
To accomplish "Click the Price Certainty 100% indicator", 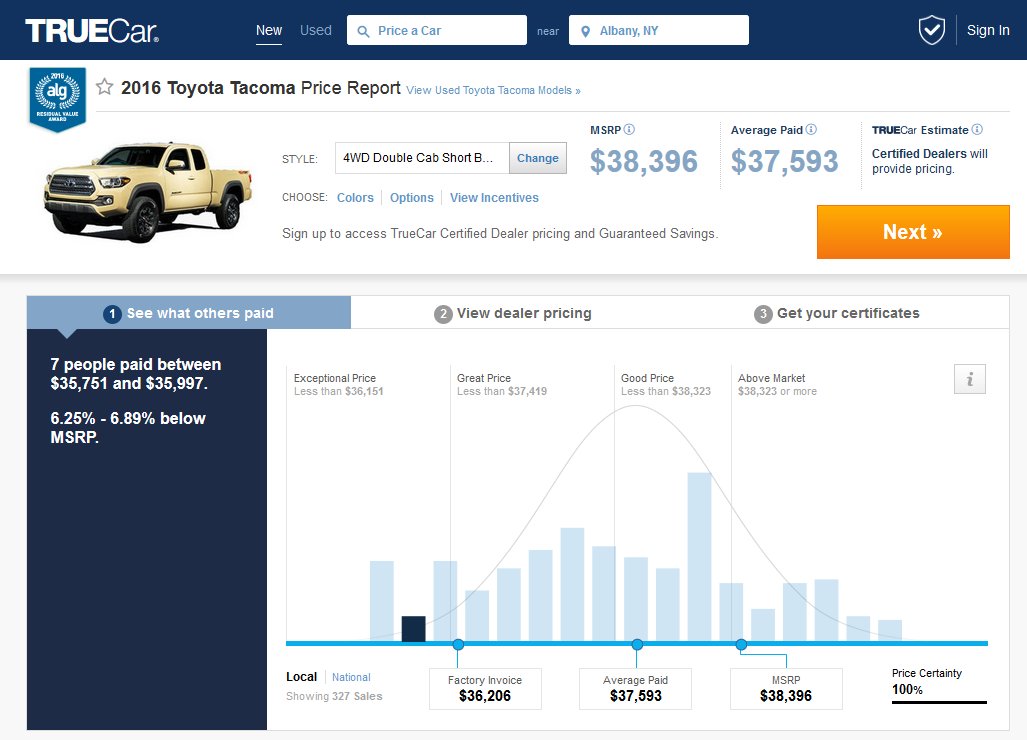I will 939,686.
